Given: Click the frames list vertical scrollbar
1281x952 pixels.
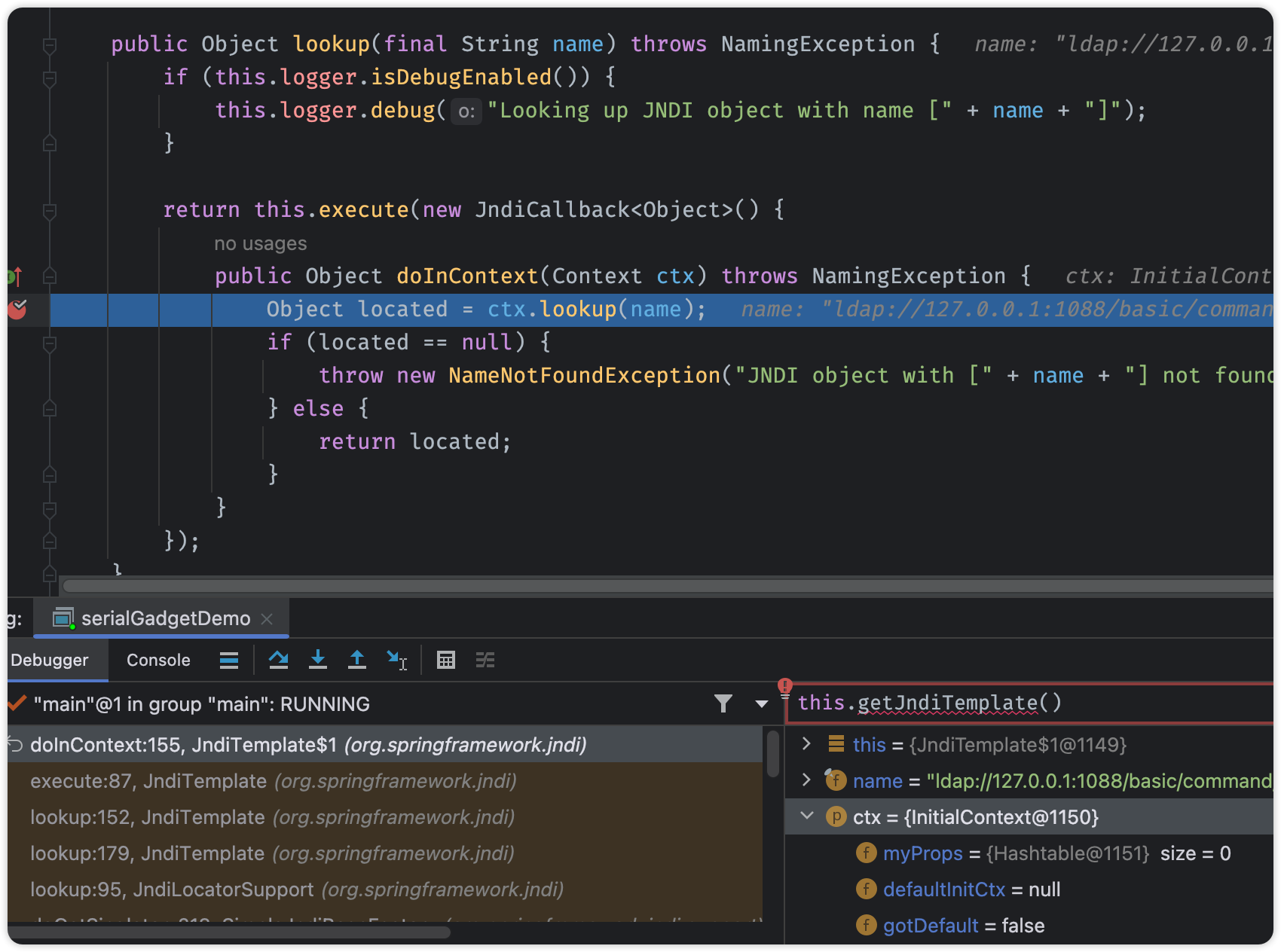Looking at the screenshot, I should pos(772,753).
